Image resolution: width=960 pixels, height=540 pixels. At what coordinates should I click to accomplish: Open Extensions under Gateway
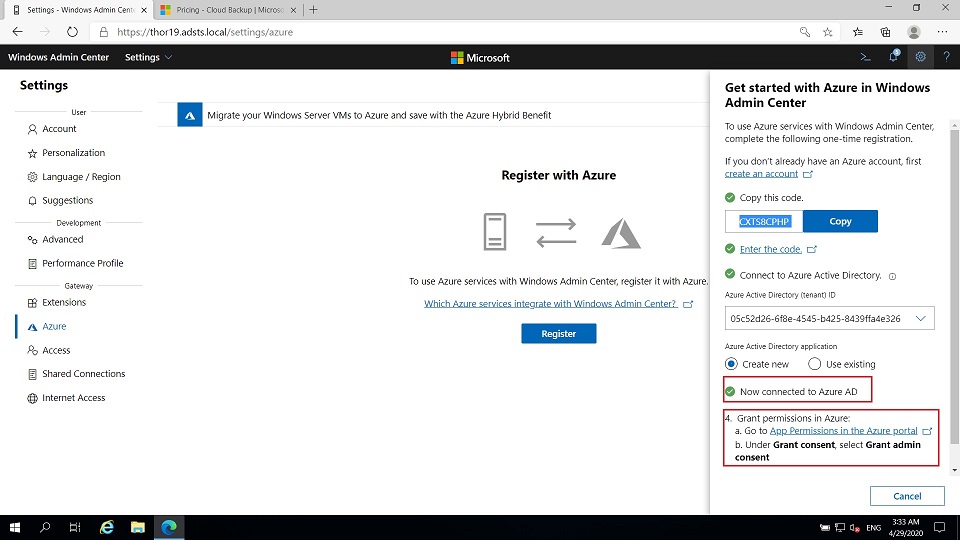click(x=64, y=302)
